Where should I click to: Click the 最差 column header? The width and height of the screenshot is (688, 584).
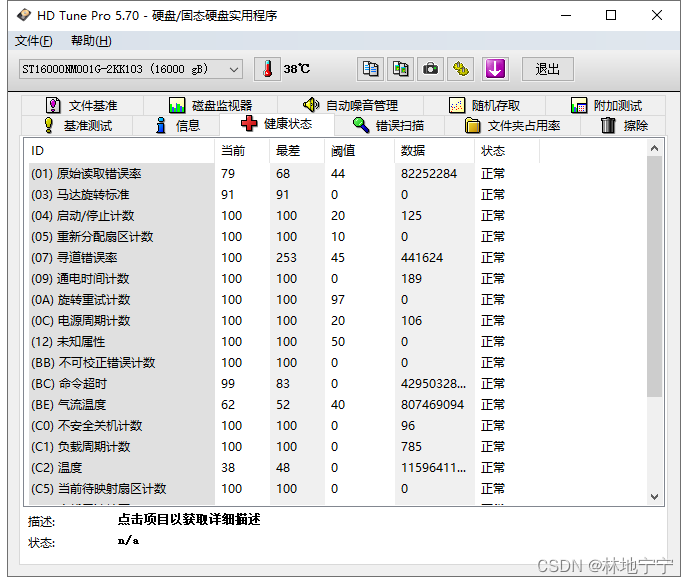click(x=297, y=151)
